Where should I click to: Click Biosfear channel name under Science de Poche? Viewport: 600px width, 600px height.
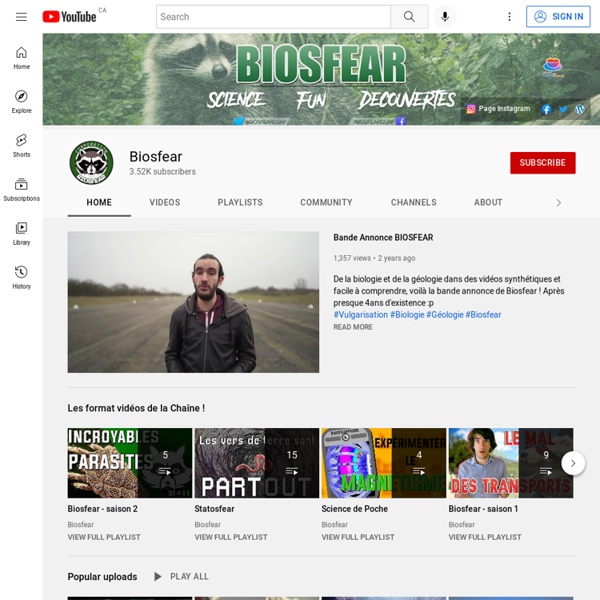[x=334, y=524]
